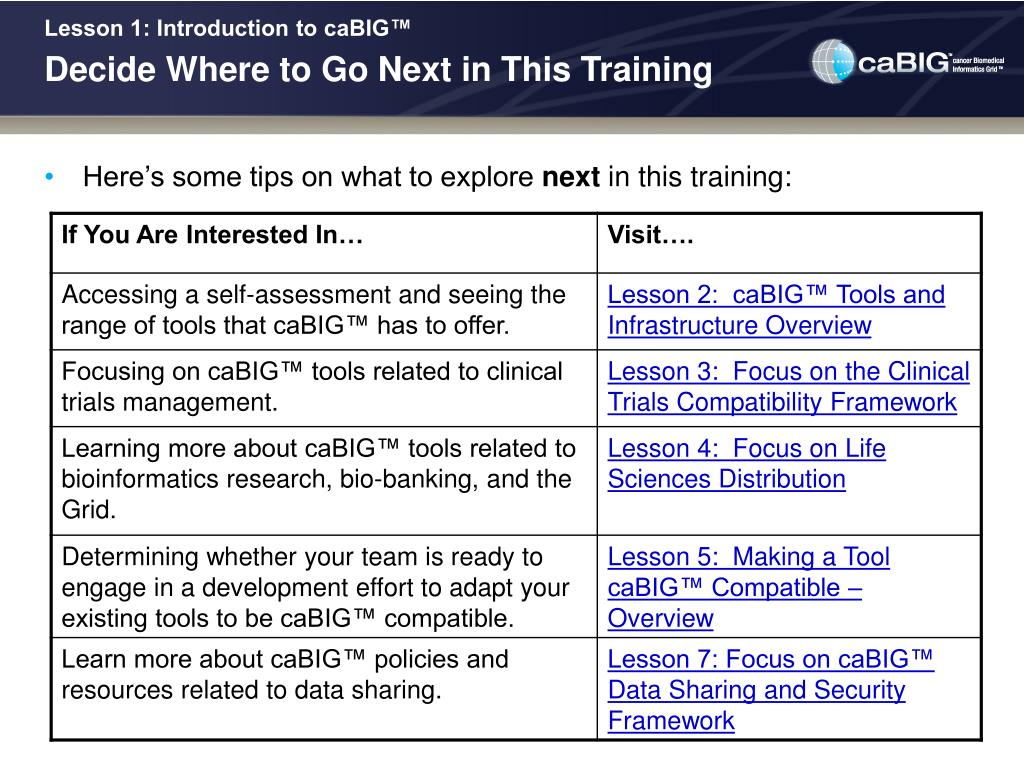Image resolution: width=1024 pixels, height=768 pixels.
Task: Click the clinical trials management description cell
Action: coord(324,388)
